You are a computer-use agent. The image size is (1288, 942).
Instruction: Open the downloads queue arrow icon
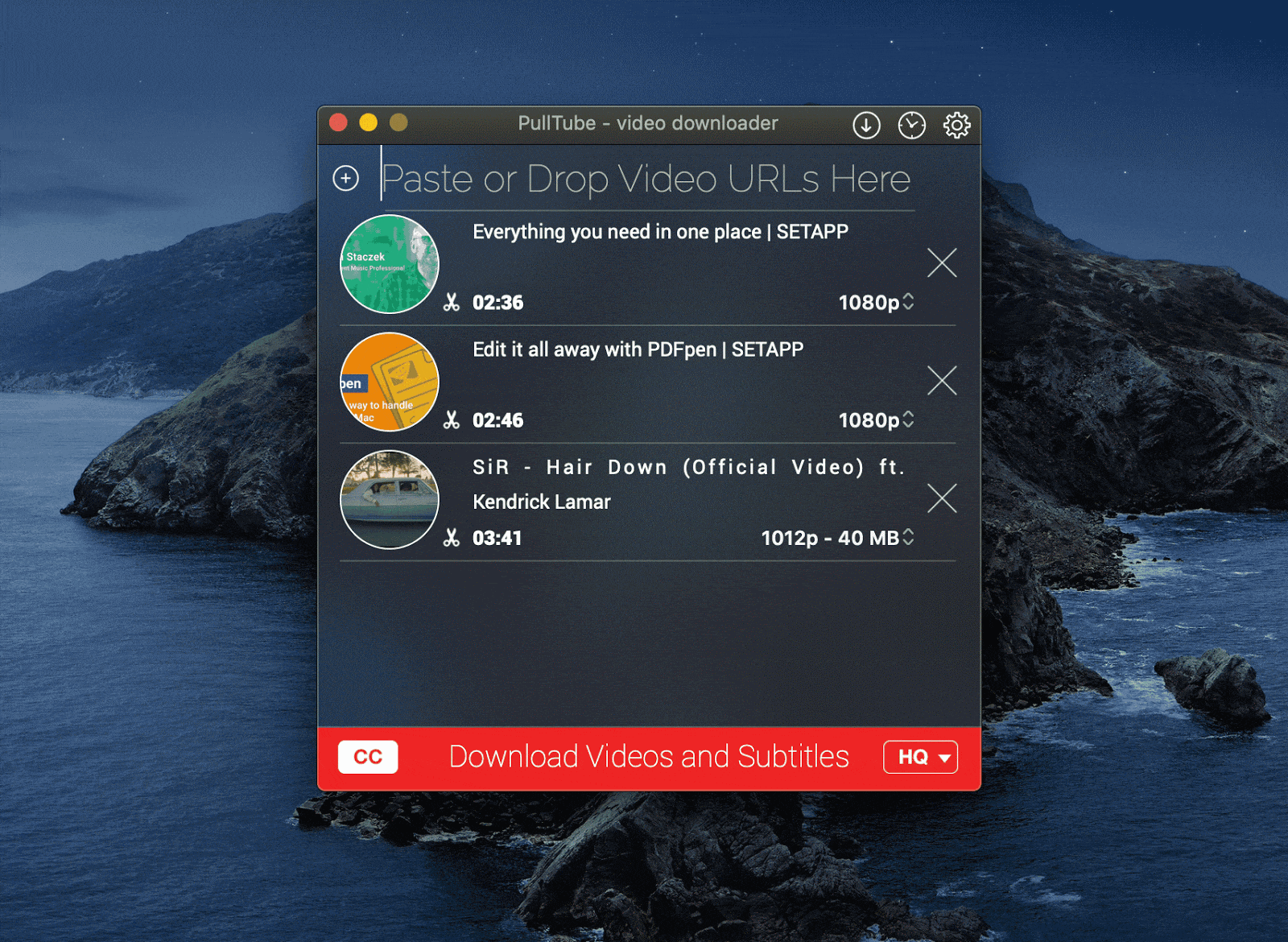click(866, 125)
